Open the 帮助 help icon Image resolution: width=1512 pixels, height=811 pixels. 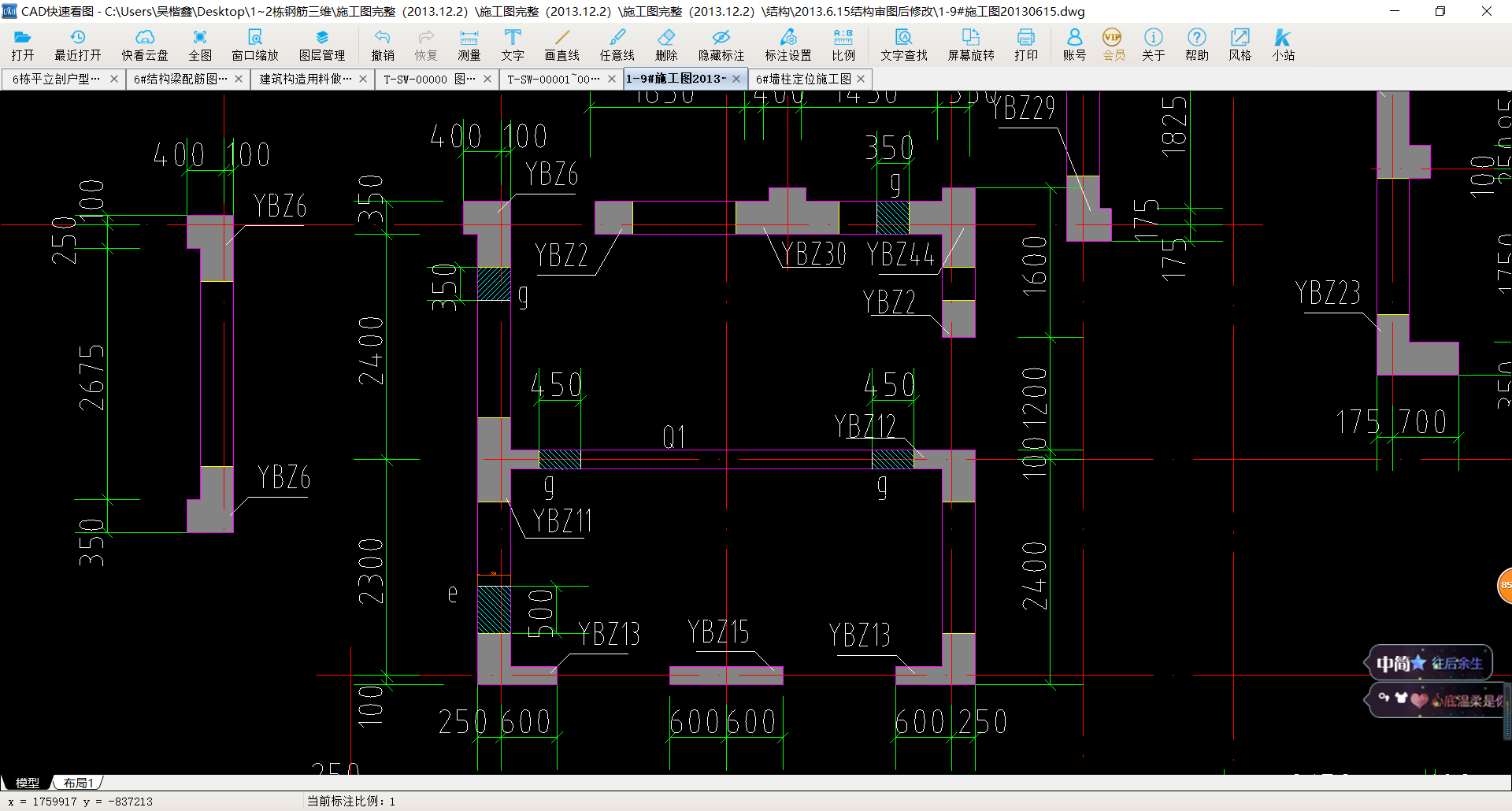pos(1197,45)
